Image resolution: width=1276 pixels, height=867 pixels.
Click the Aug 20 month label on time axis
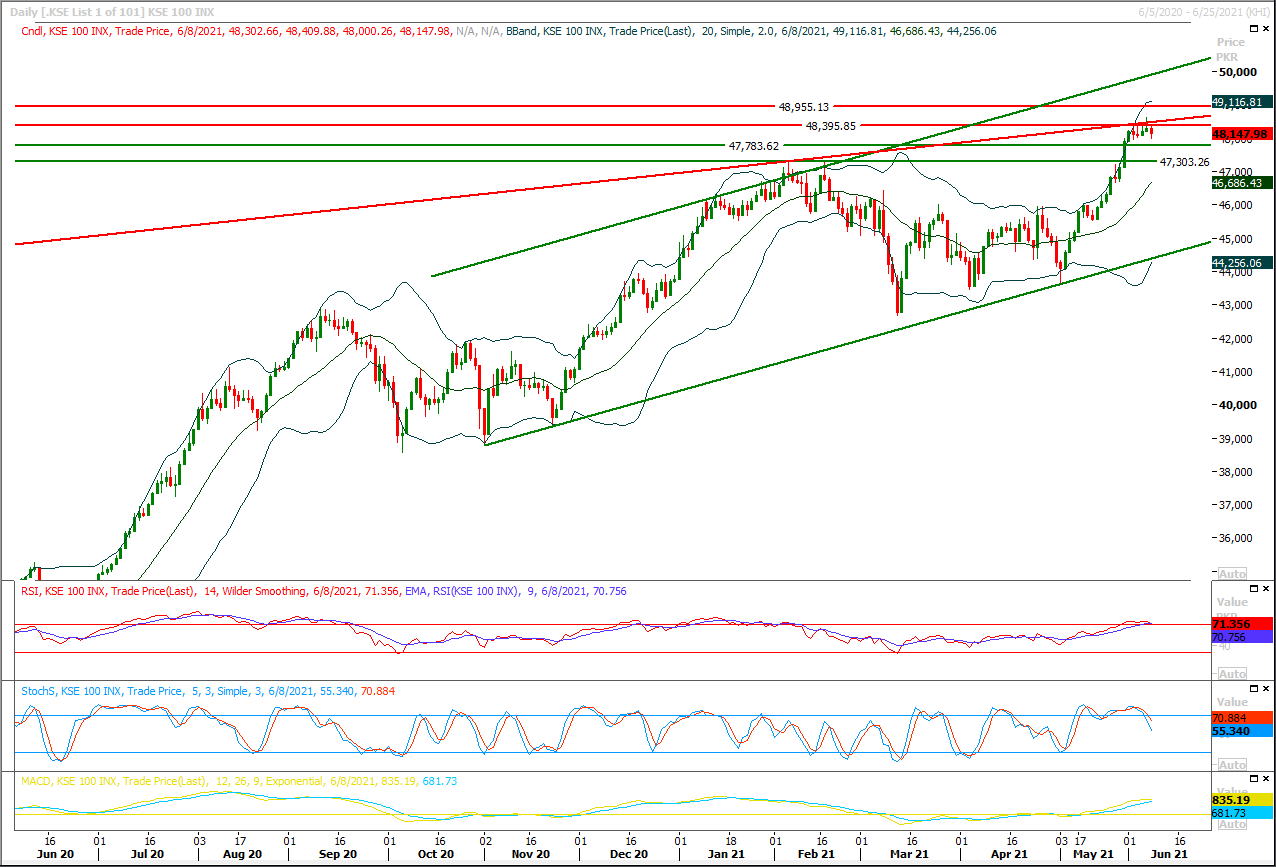242,855
